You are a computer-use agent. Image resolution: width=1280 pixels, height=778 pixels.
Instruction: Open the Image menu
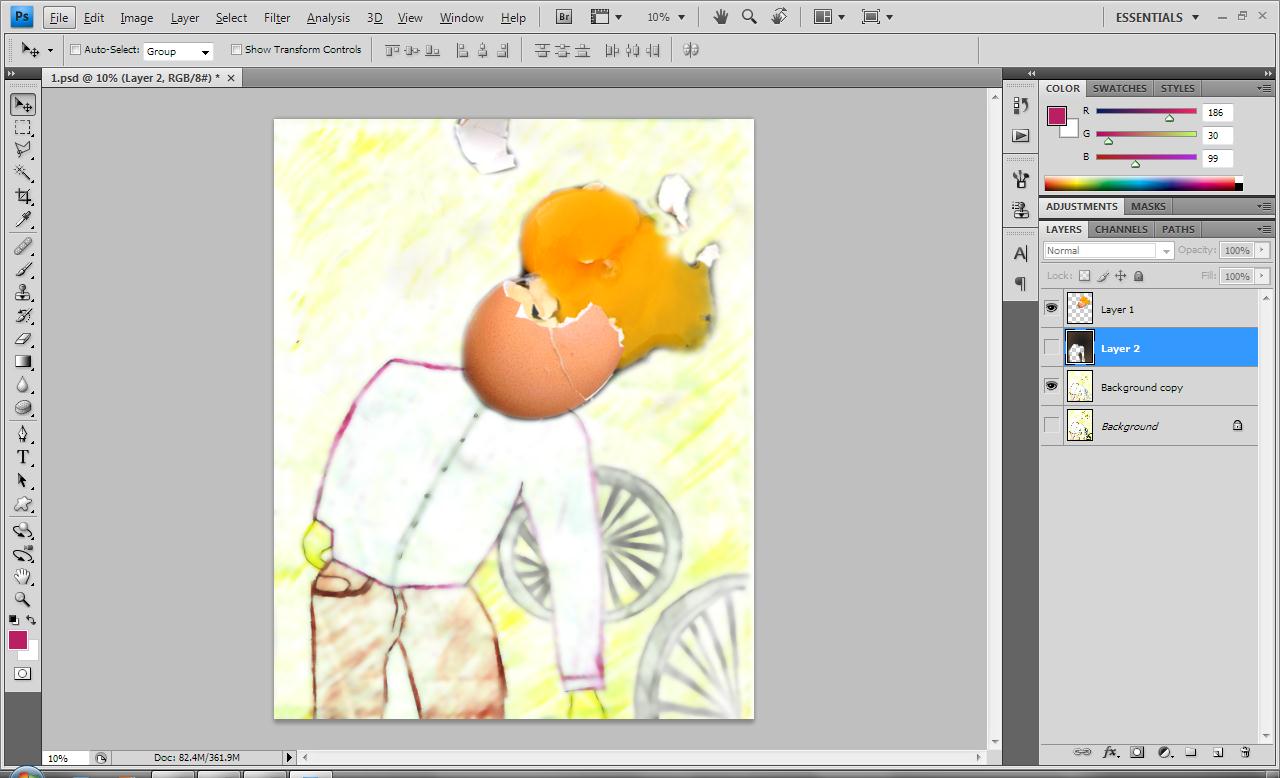[x=137, y=17]
